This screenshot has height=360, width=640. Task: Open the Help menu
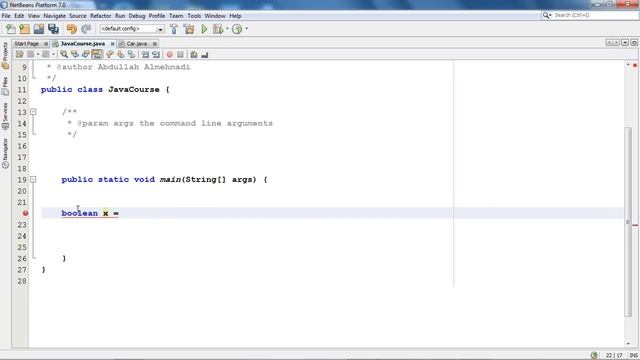(x=235, y=16)
